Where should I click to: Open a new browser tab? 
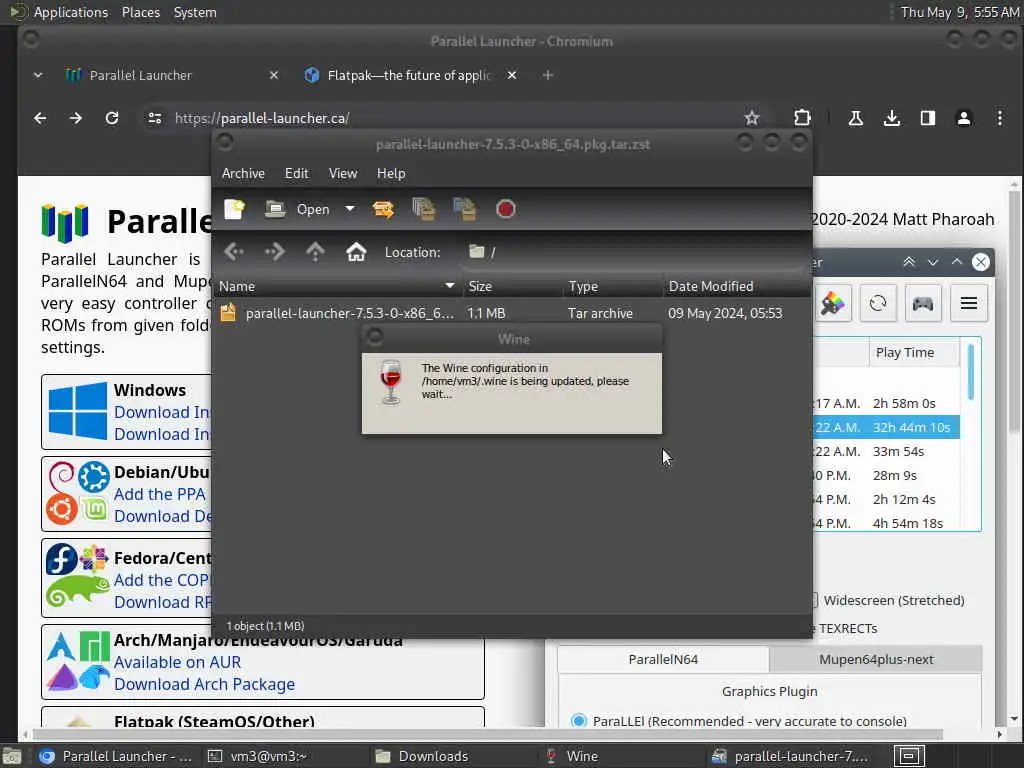pos(547,75)
